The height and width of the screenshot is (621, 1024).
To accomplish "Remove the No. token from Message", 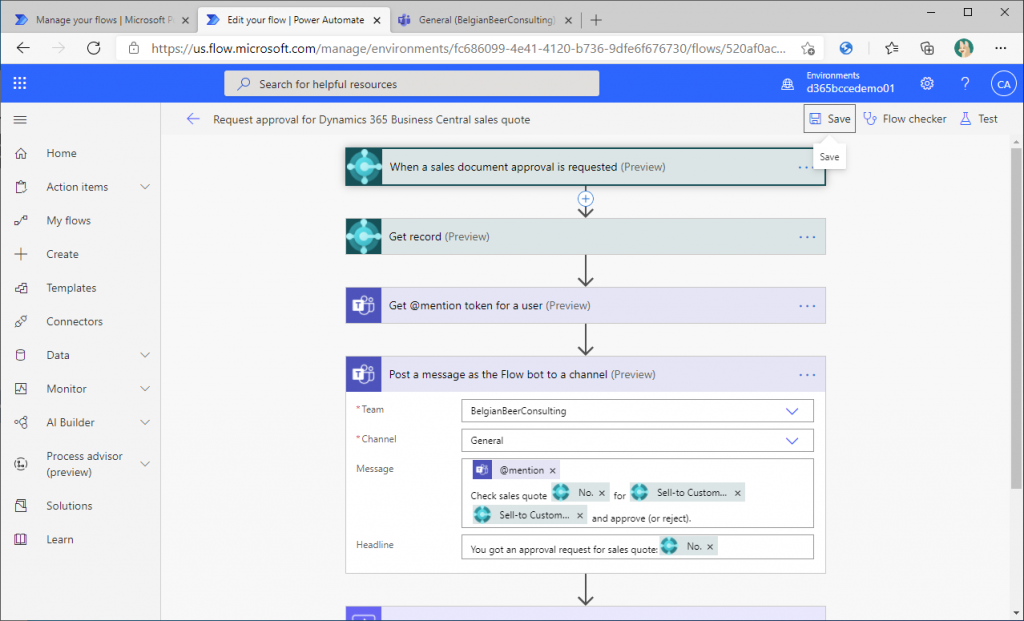I will point(602,493).
